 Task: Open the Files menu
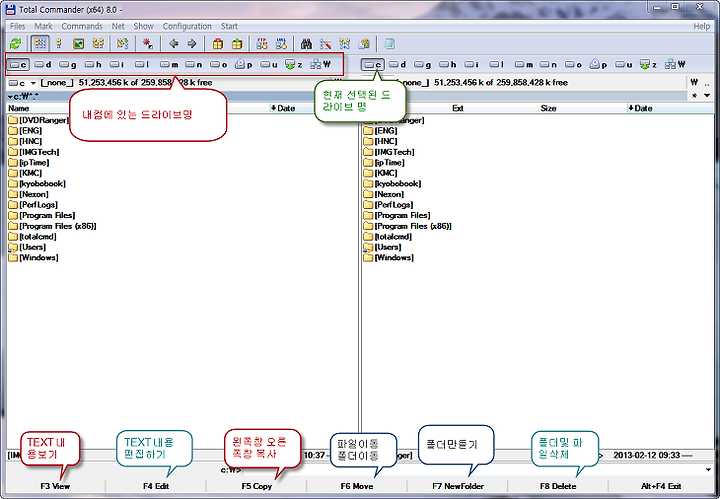17,26
